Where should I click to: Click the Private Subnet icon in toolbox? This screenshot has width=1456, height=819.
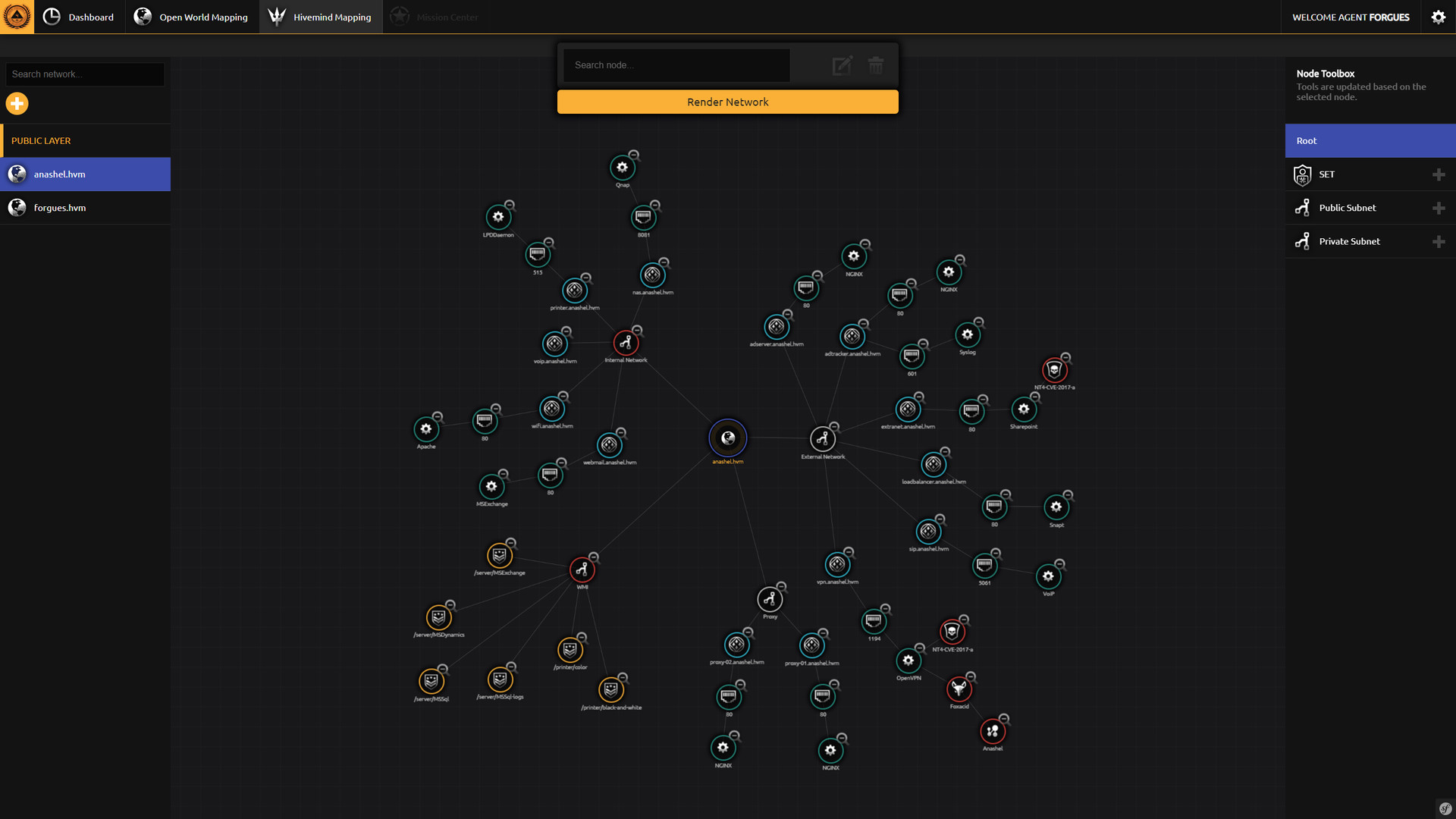pyautogui.click(x=1302, y=241)
